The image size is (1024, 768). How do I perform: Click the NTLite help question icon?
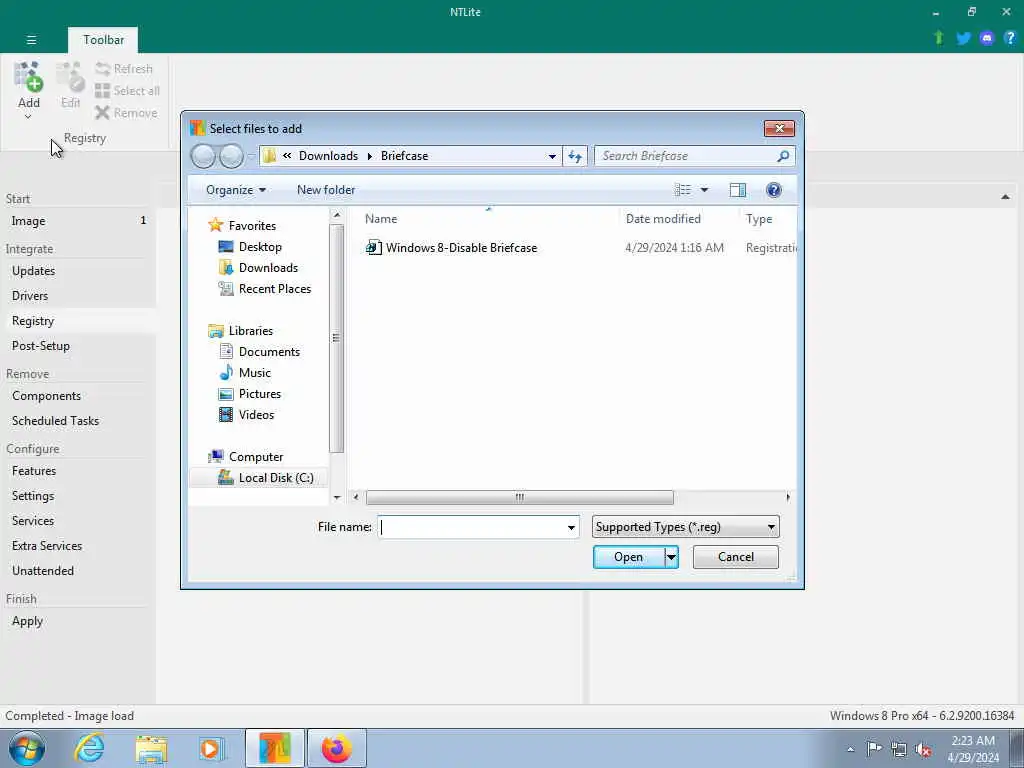1010,38
